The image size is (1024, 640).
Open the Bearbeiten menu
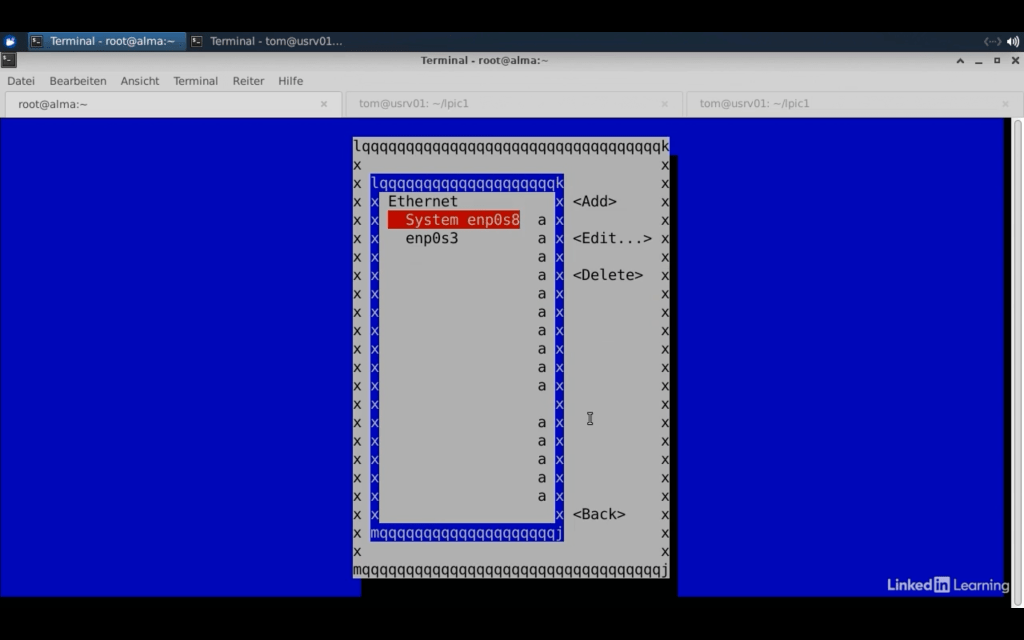coord(78,81)
